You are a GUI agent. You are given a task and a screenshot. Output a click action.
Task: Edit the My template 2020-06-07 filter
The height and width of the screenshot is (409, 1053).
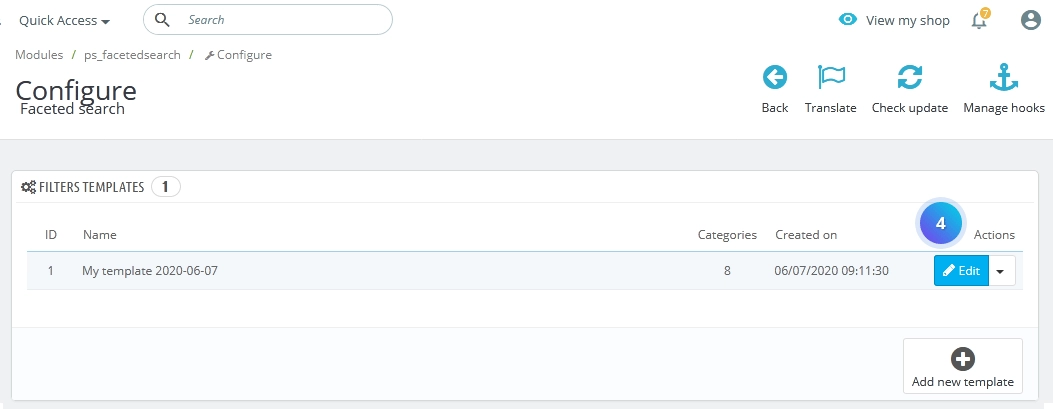[x=961, y=271]
